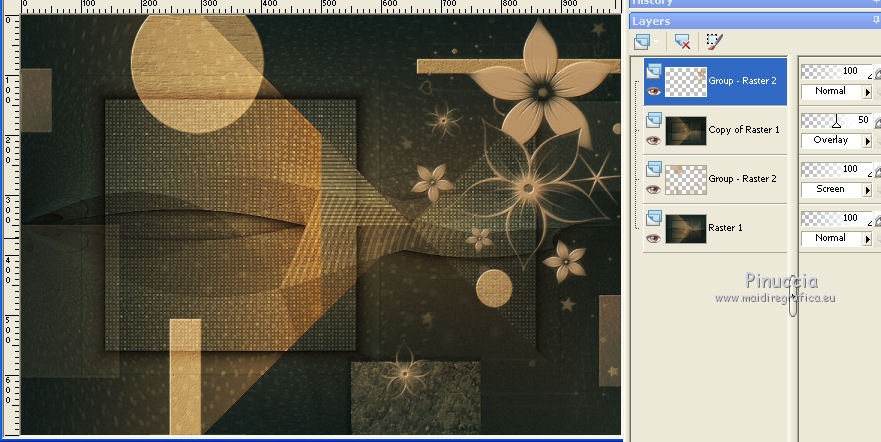This screenshot has width=881, height=442.
Task: Open the Overlay blend mode dropdown
Action: (867, 141)
